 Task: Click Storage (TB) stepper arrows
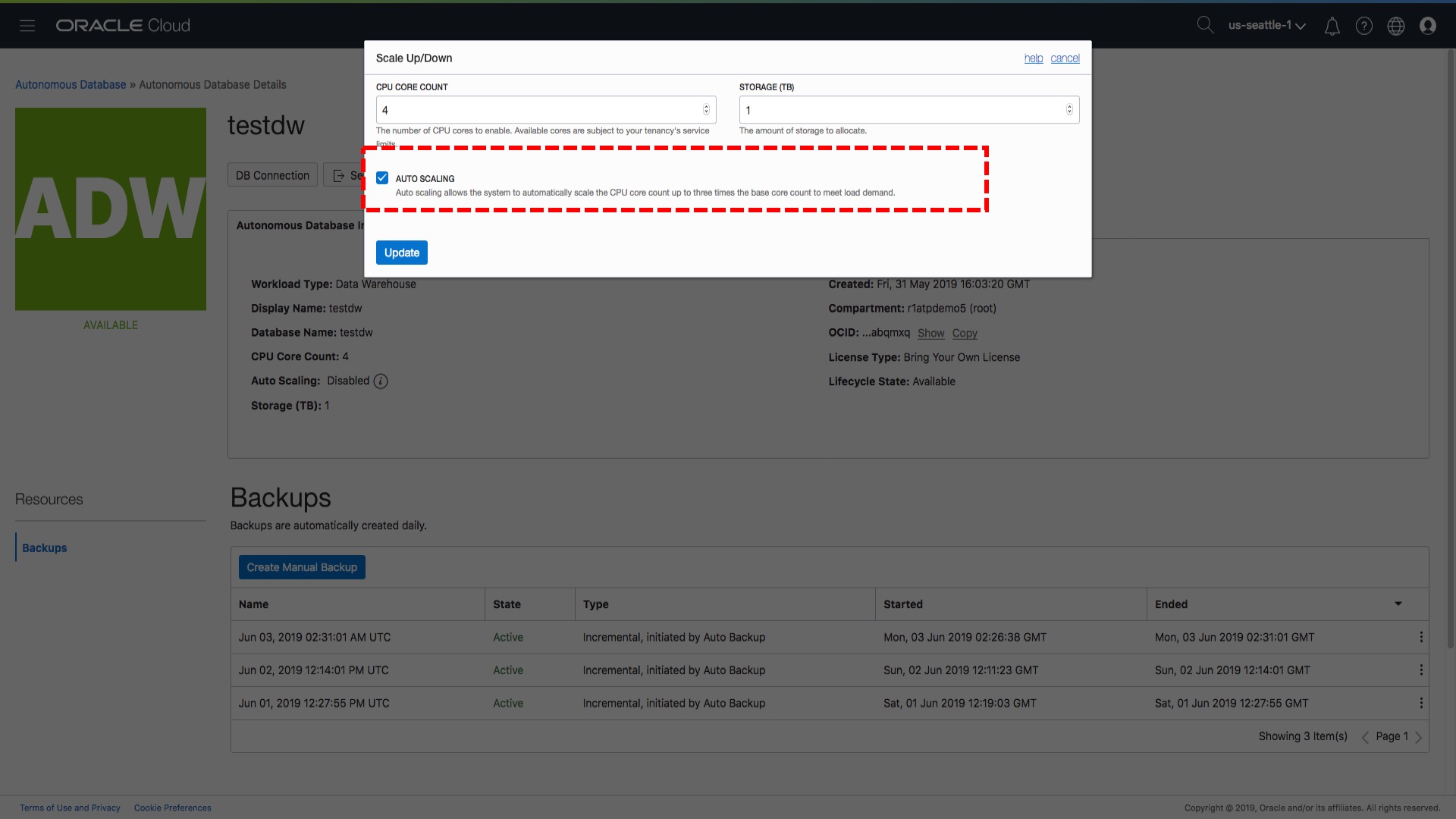(1069, 110)
